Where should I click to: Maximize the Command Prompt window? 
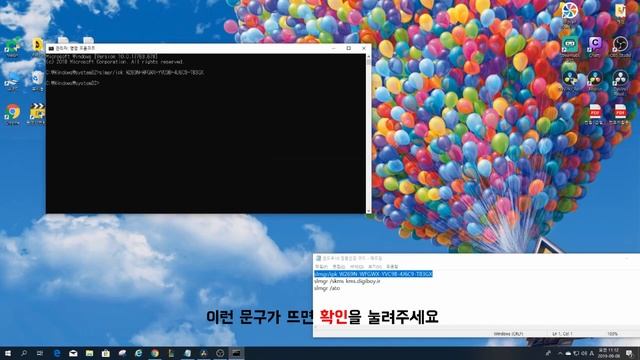pyautogui.click(x=349, y=48)
